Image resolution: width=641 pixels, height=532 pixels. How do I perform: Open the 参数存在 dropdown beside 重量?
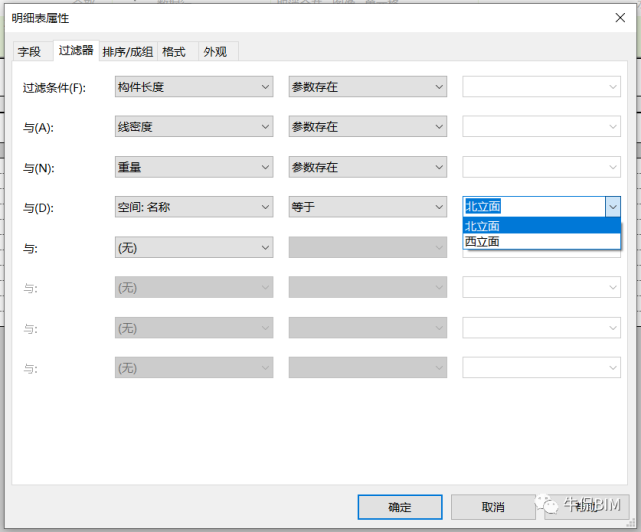click(x=367, y=167)
